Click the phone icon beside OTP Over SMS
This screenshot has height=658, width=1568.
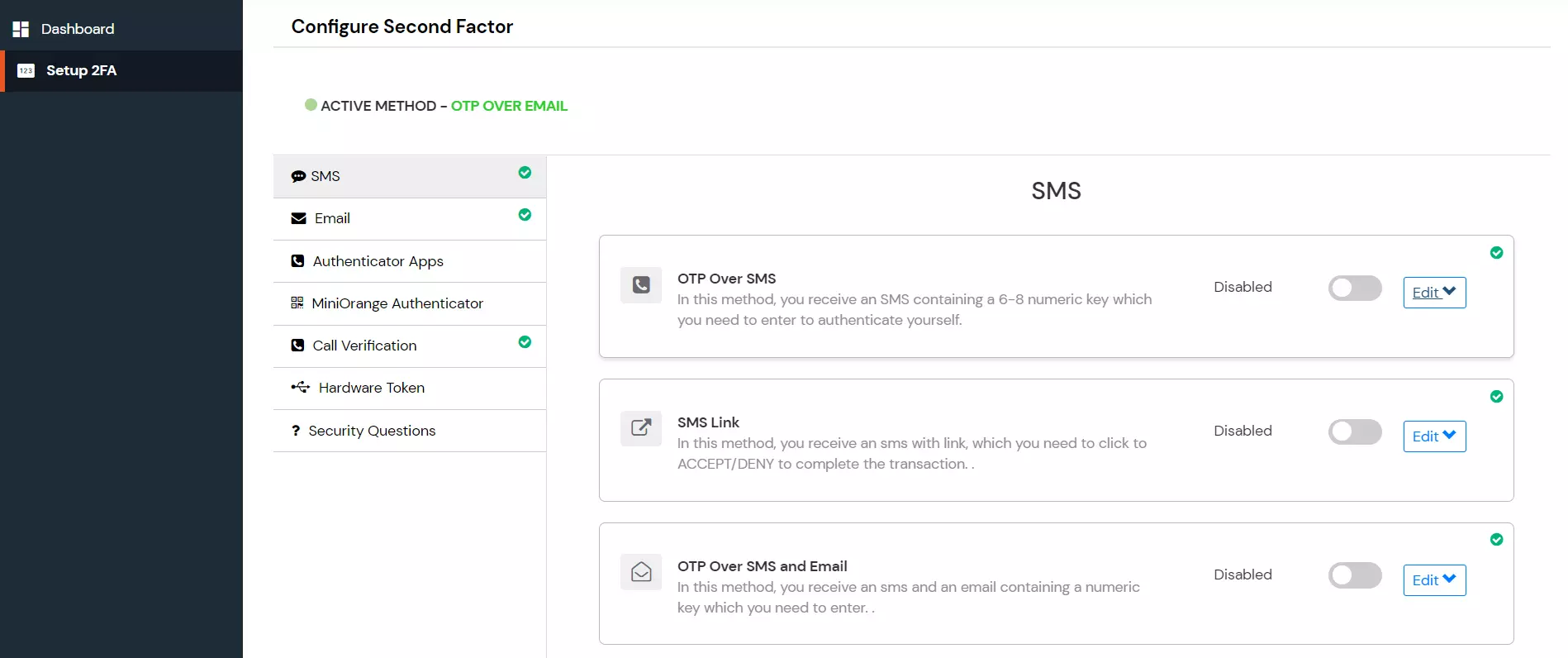pyautogui.click(x=641, y=285)
